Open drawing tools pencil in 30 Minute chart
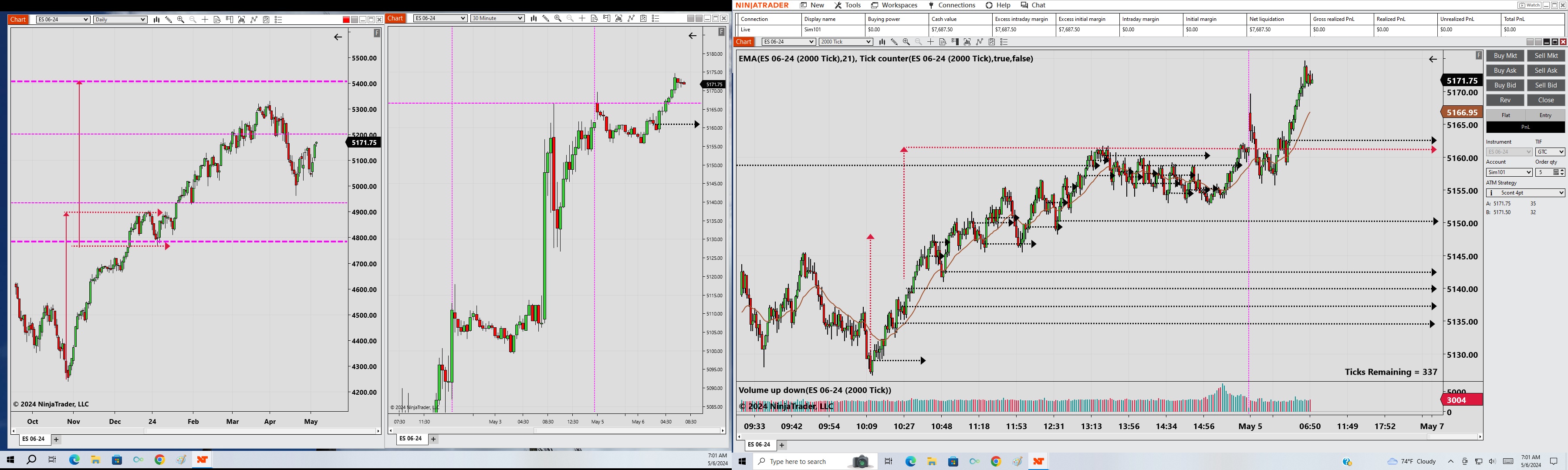Screen dimensions: 1568x470 tap(546, 18)
